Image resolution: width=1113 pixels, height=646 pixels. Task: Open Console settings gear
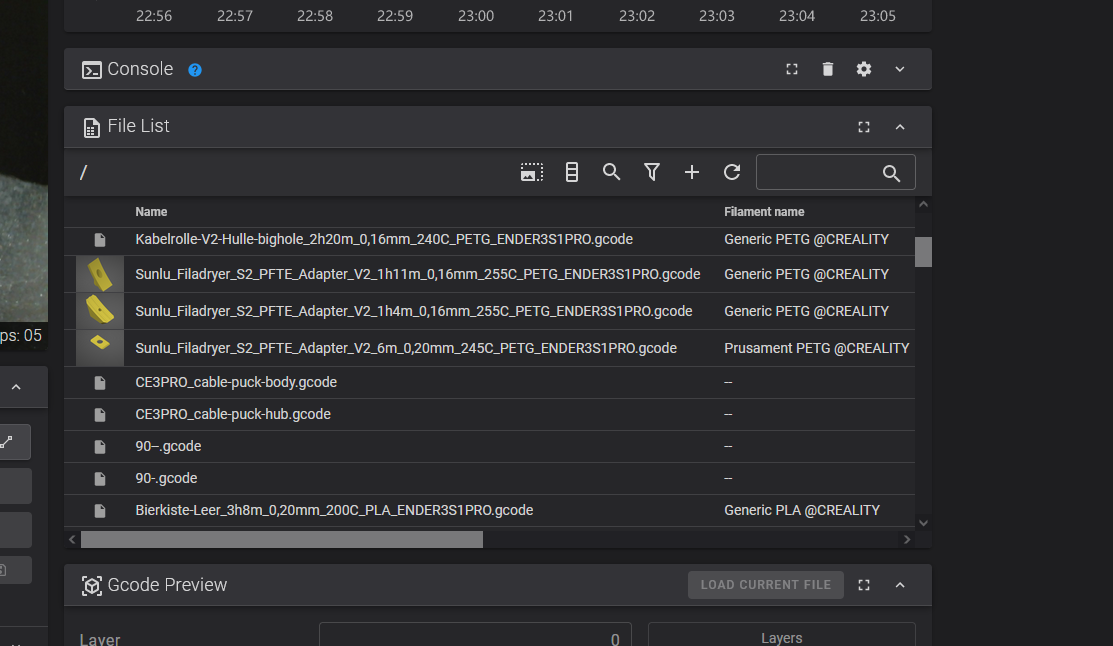point(863,69)
